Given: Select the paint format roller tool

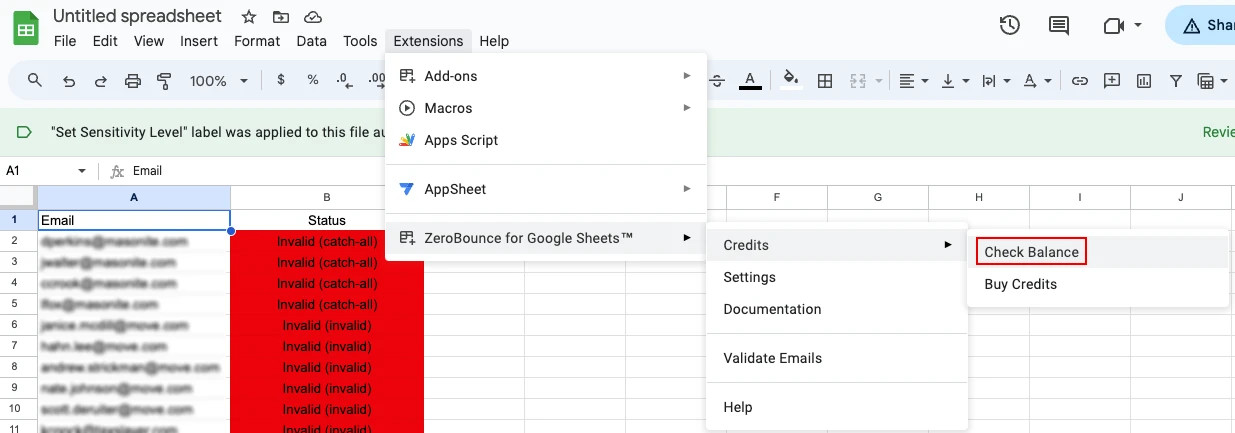Looking at the screenshot, I should click(165, 81).
